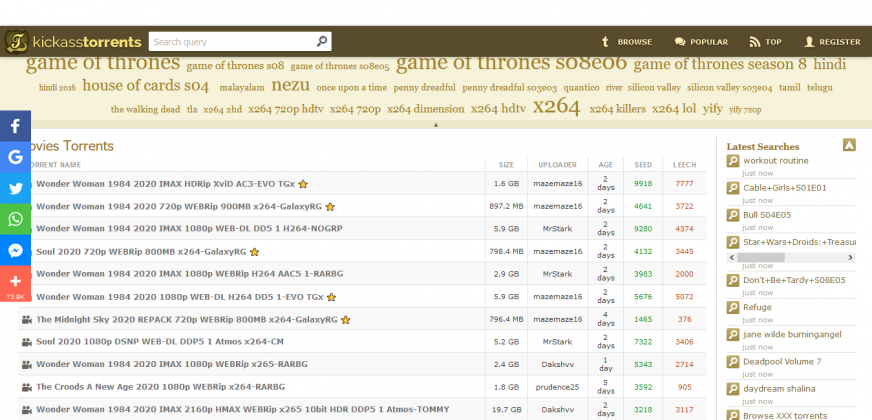
Task: Click magnifier icon next to Cable+Girls+S01E01
Action: (x=733, y=188)
